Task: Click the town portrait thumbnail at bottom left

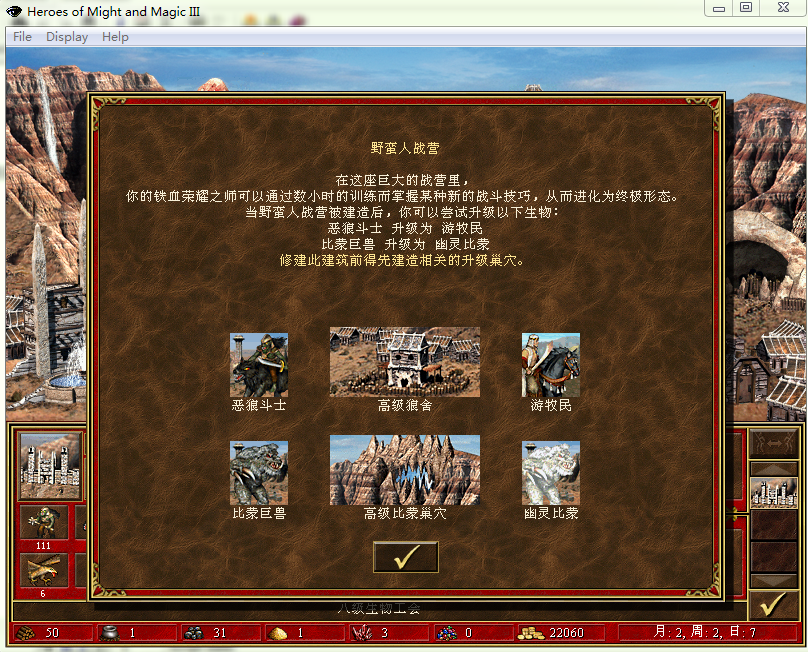Action: [x=50, y=465]
